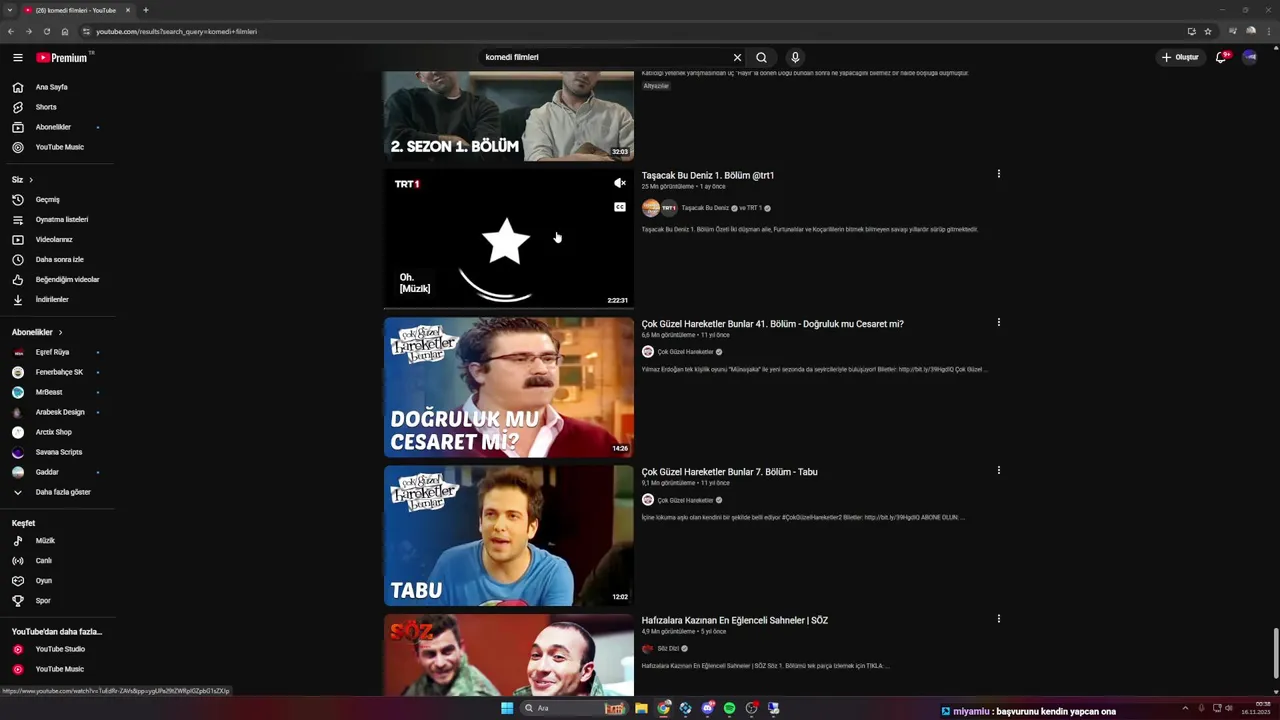The height and width of the screenshot is (720, 1280).
Task: Open options menu for Taşacak Bu Deniz
Action: tap(998, 174)
